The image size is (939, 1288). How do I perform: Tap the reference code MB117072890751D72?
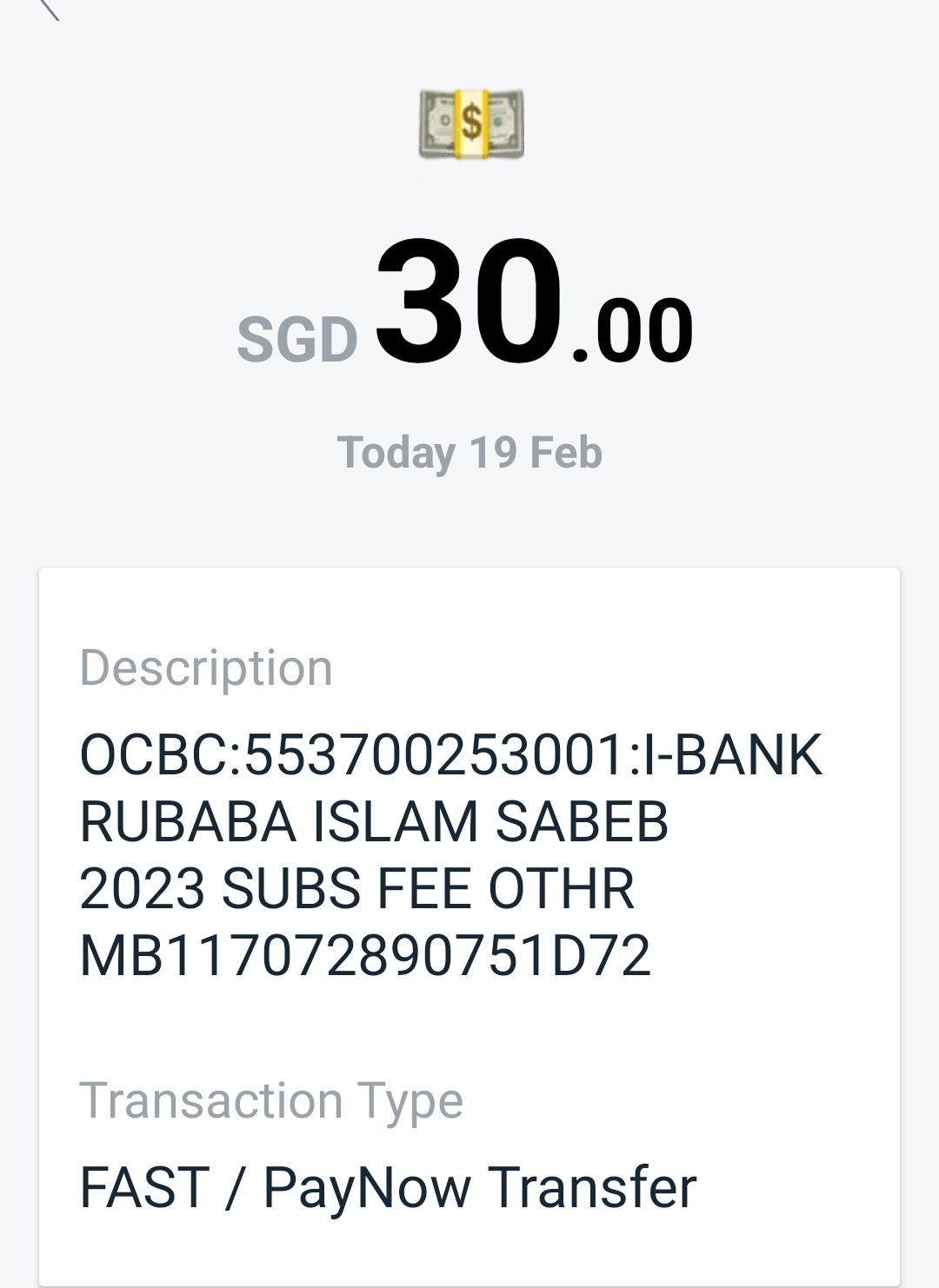point(365,956)
